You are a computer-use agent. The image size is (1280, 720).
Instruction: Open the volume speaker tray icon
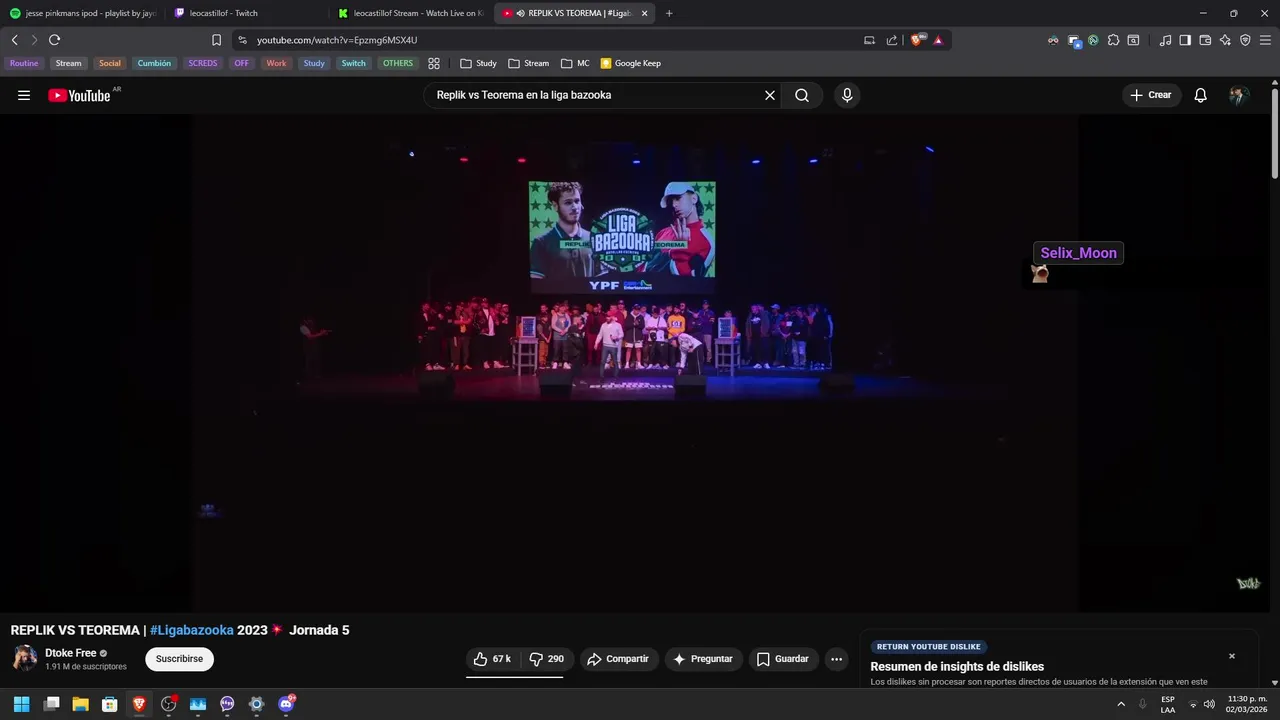[x=1209, y=704]
